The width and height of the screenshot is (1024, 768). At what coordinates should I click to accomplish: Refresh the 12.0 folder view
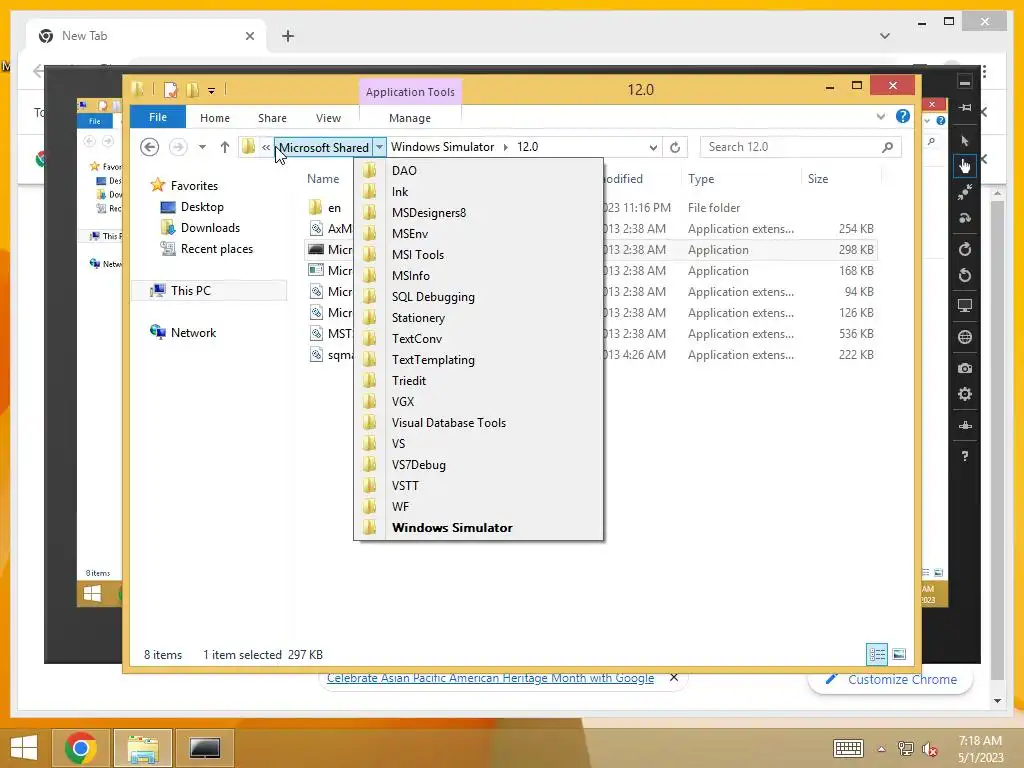click(675, 147)
